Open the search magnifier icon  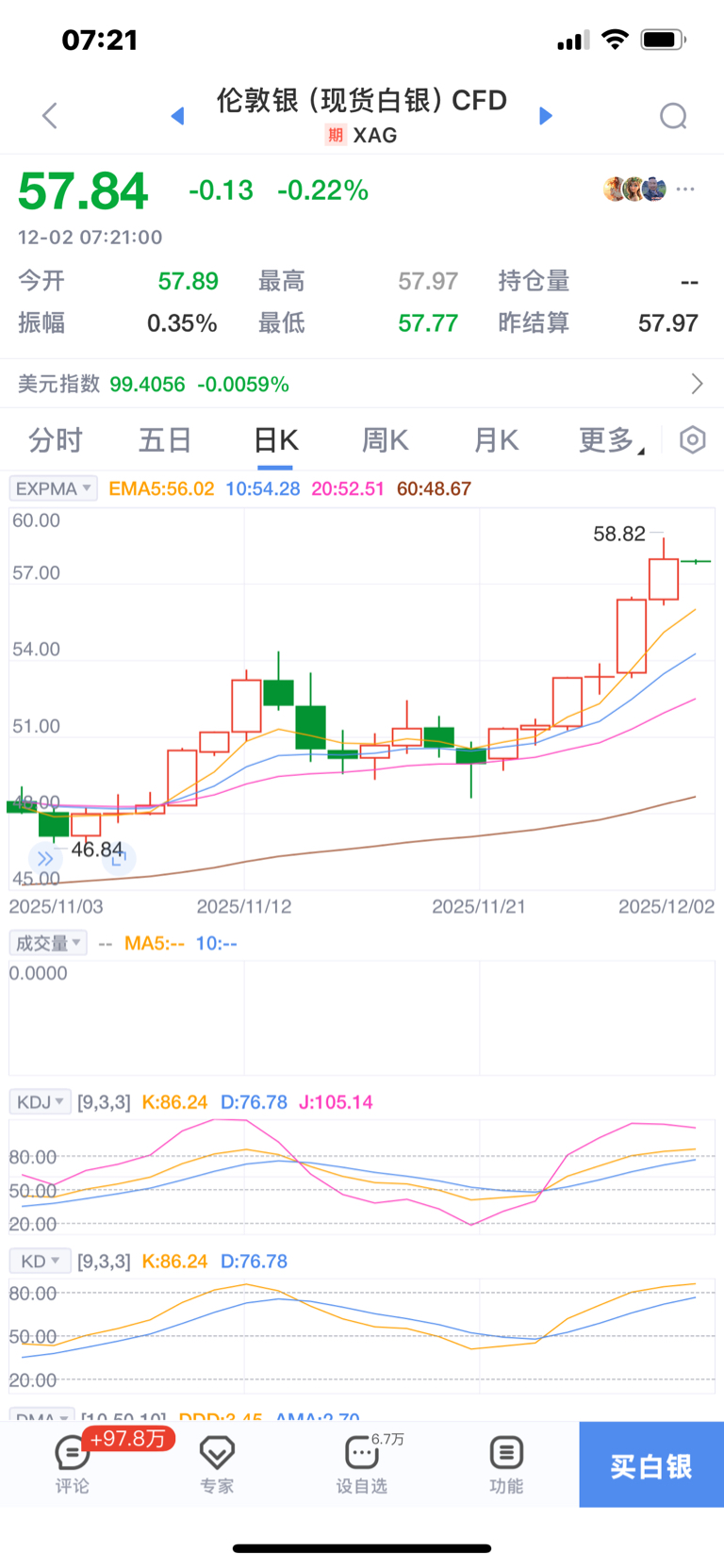(673, 116)
